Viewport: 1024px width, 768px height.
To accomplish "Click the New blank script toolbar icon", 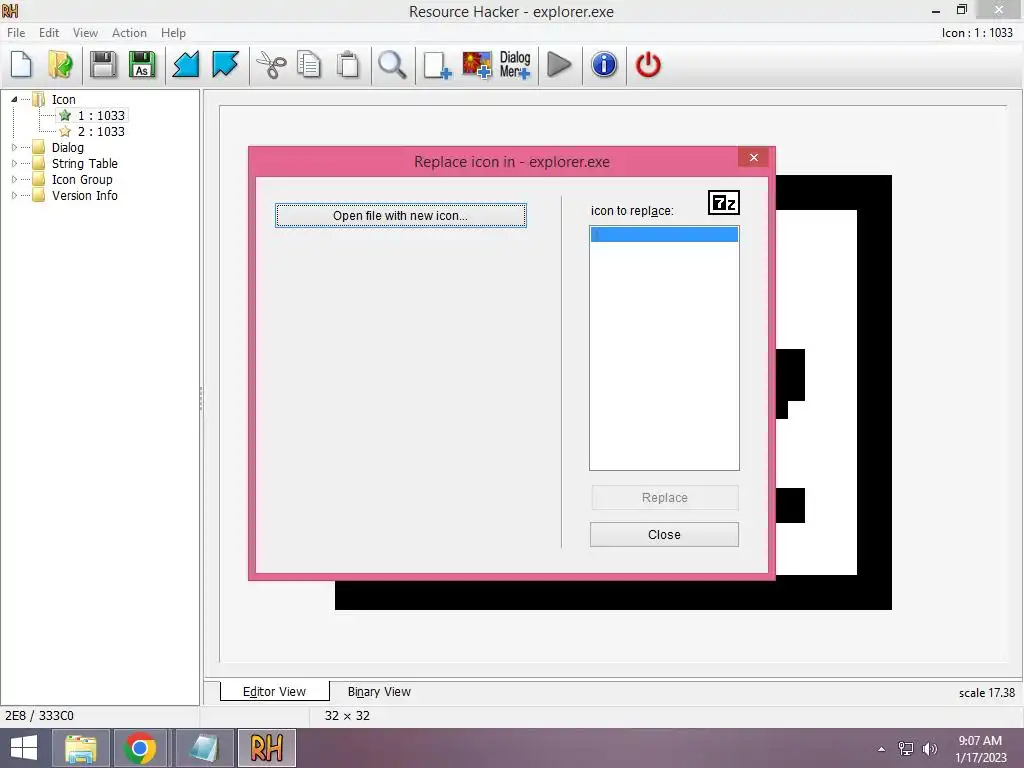I will tap(22, 65).
